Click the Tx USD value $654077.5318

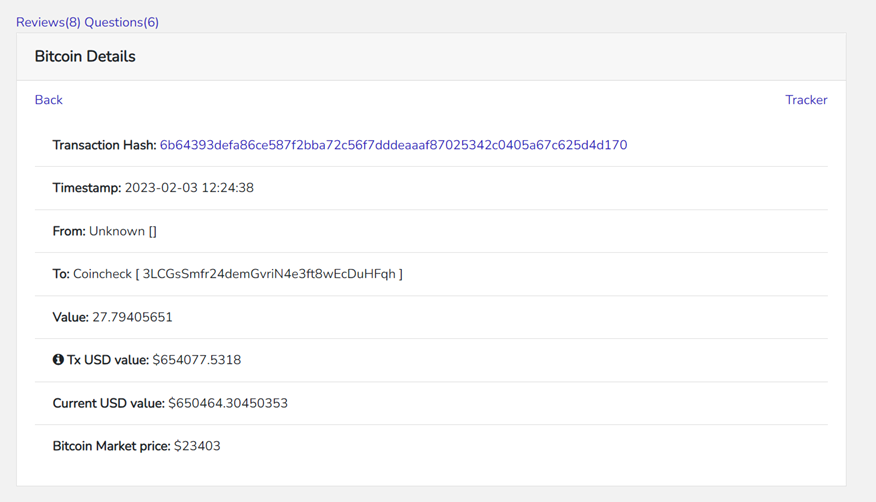[x=197, y=360]
